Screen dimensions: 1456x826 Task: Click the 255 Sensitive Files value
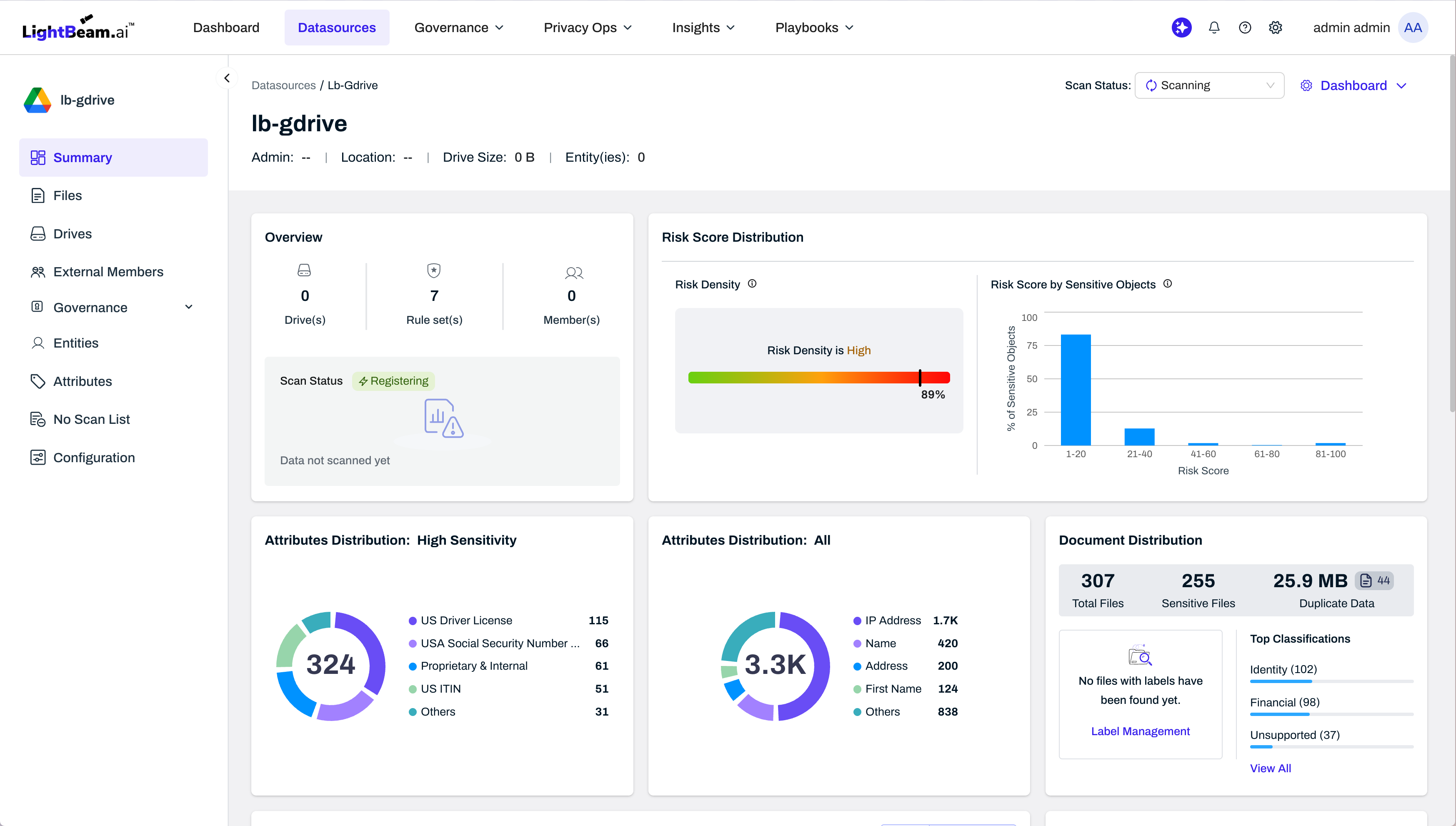click(1198, 581)
